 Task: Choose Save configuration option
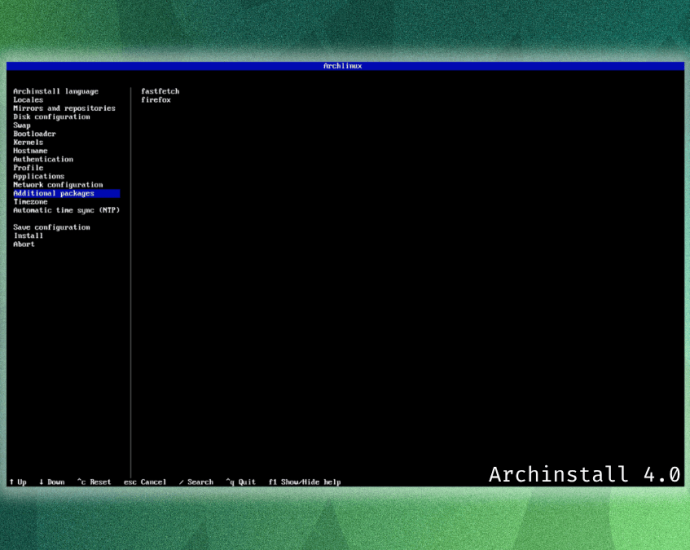tap(51, 227)
